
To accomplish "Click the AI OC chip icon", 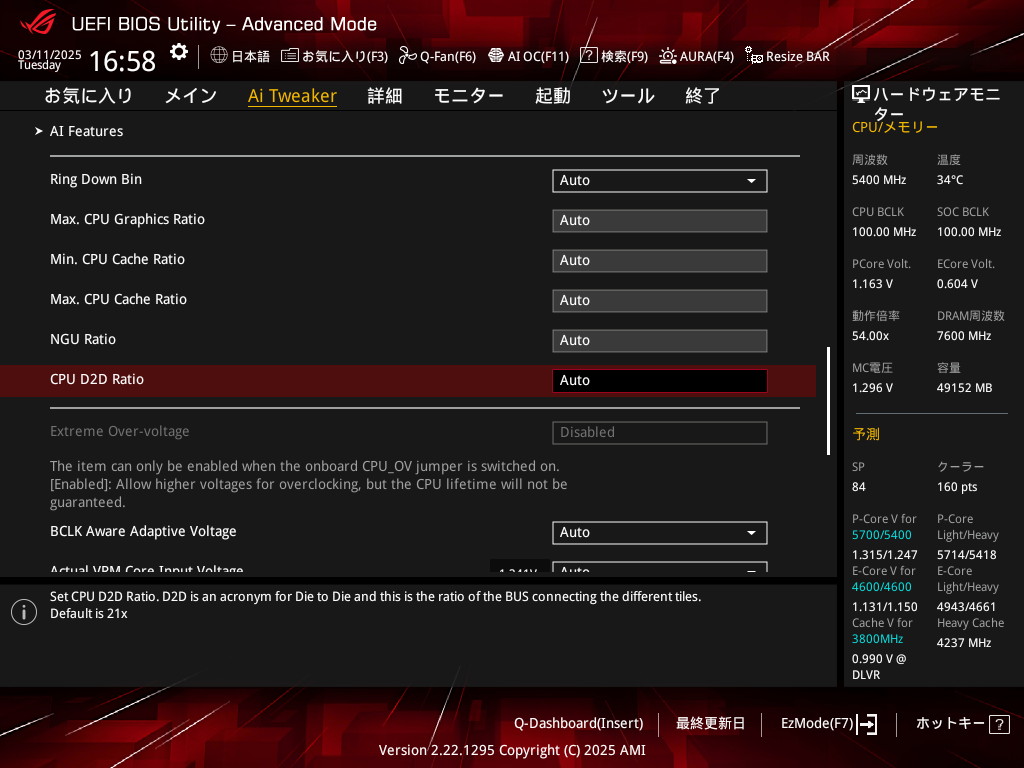I will (x=496, y=56).
